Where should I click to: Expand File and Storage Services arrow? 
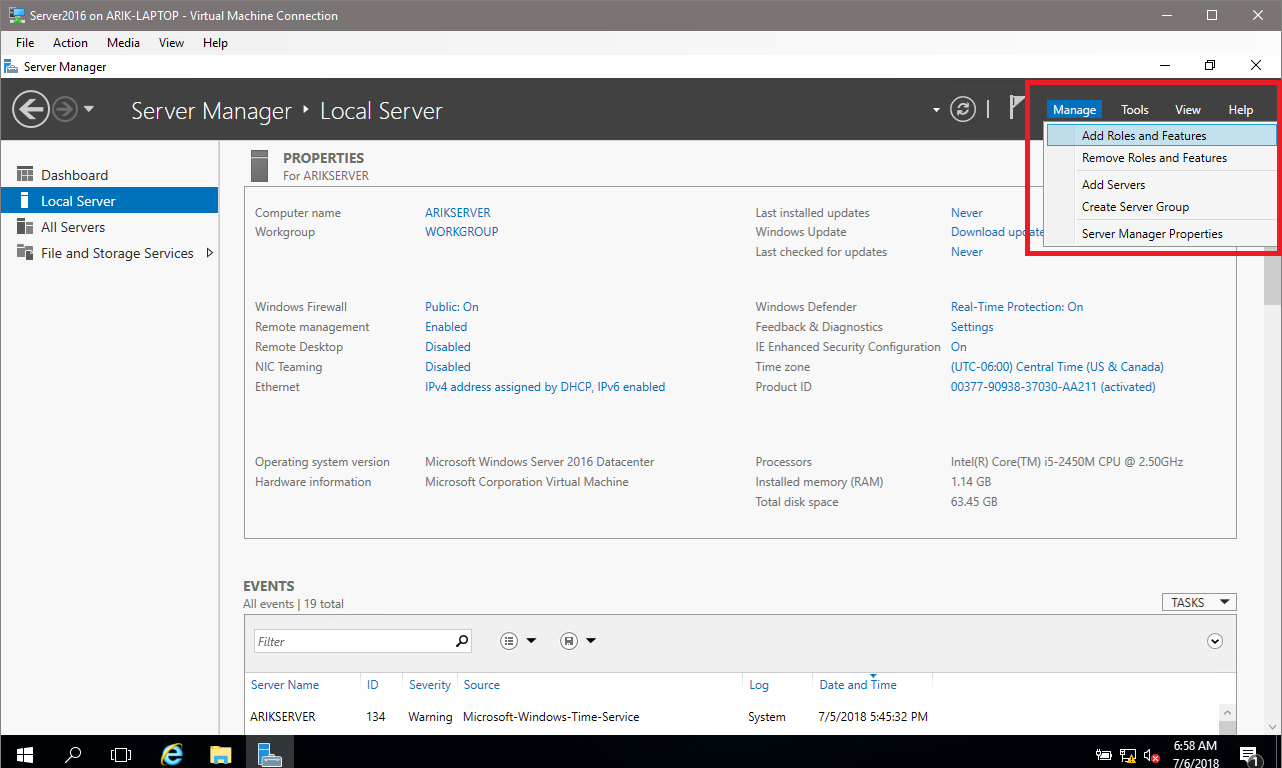209,253
